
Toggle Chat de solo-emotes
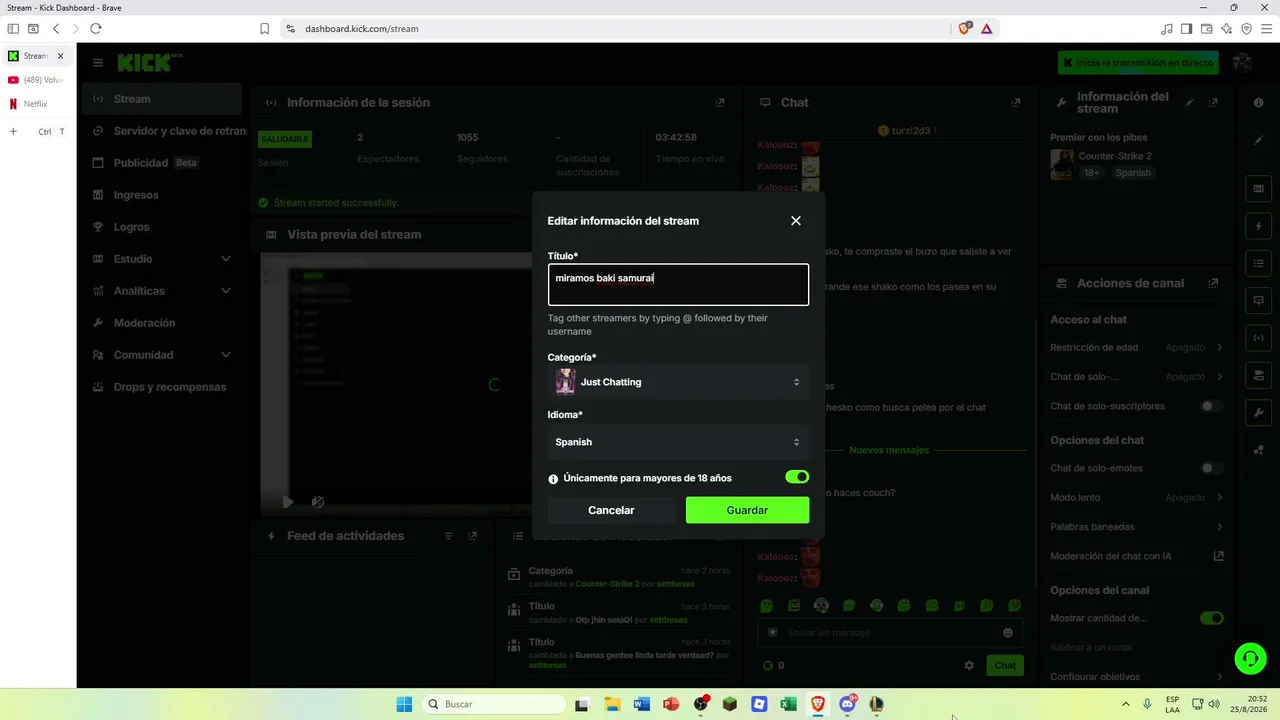(x=1212, y=468)
